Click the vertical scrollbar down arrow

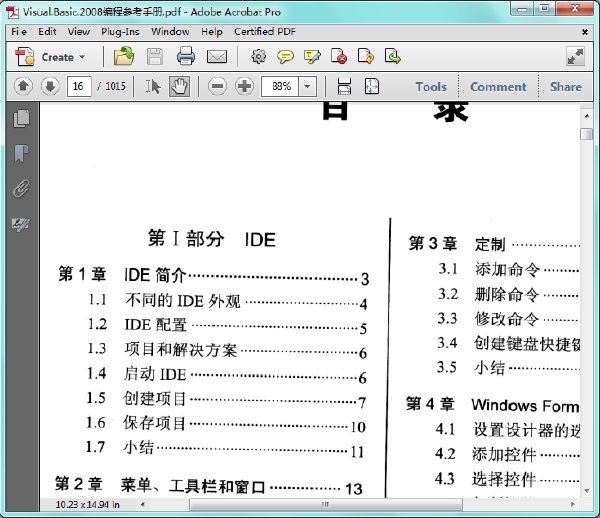point(587,490)
